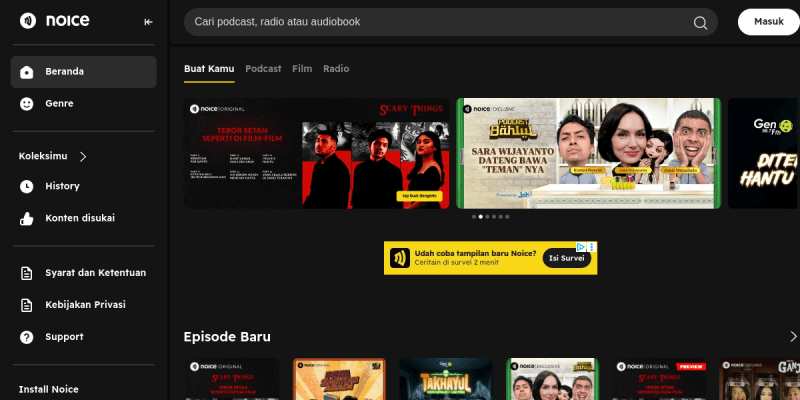Switch to the Radio tab
The image size is (800, 400).
click(336, 69)
